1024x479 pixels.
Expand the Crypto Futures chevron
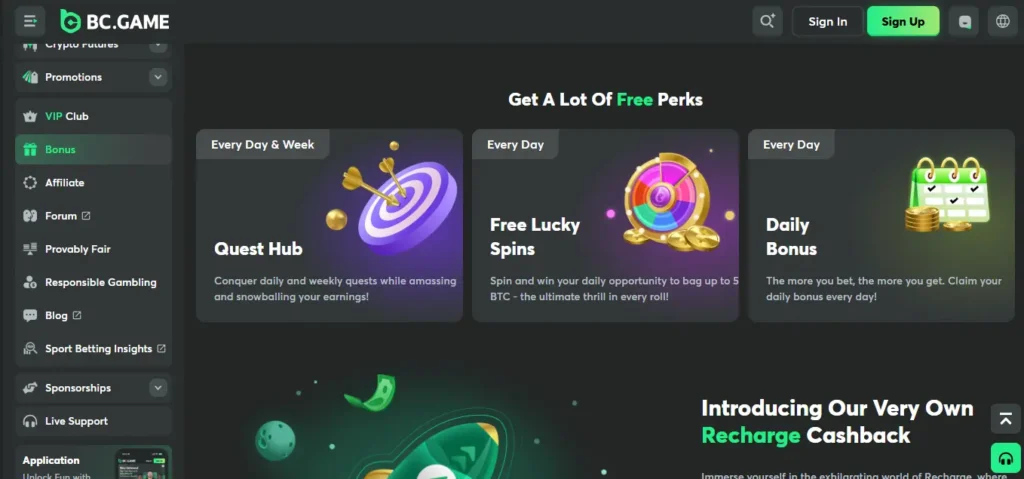point(157,44)
